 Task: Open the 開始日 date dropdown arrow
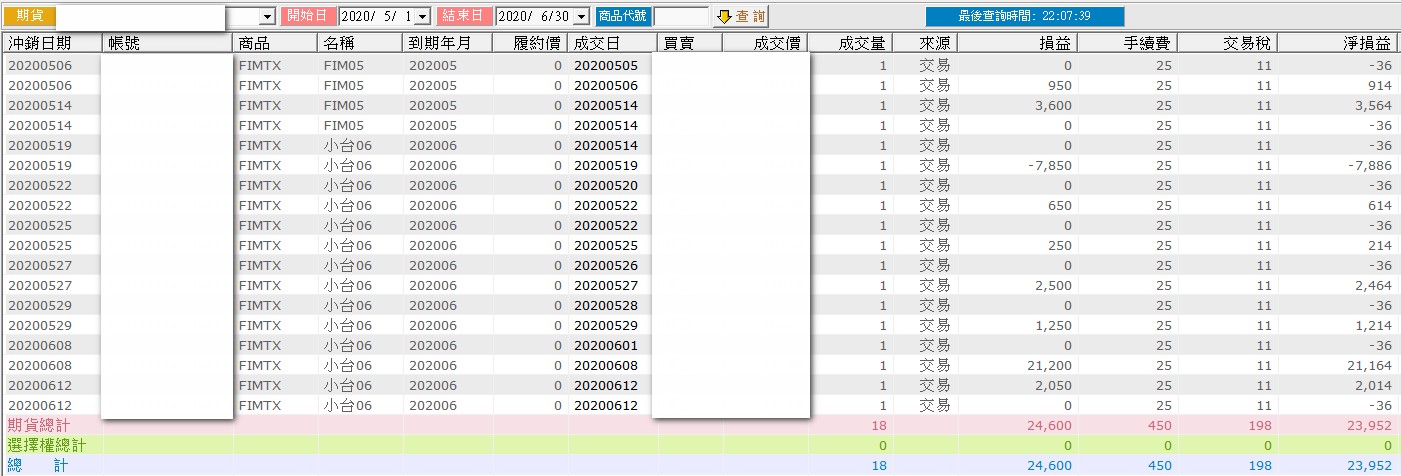pos(422,17)
